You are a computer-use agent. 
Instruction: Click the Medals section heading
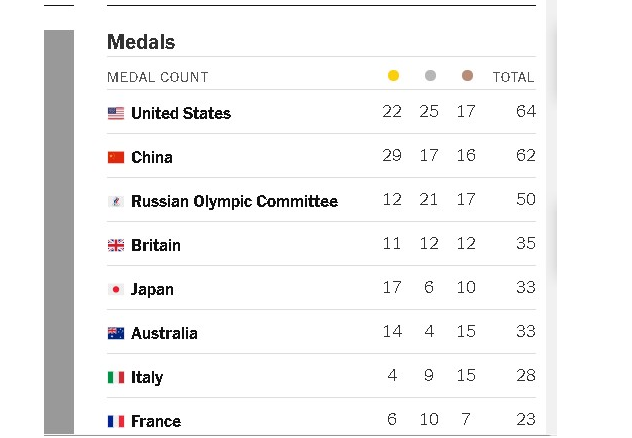click(141, 42)
